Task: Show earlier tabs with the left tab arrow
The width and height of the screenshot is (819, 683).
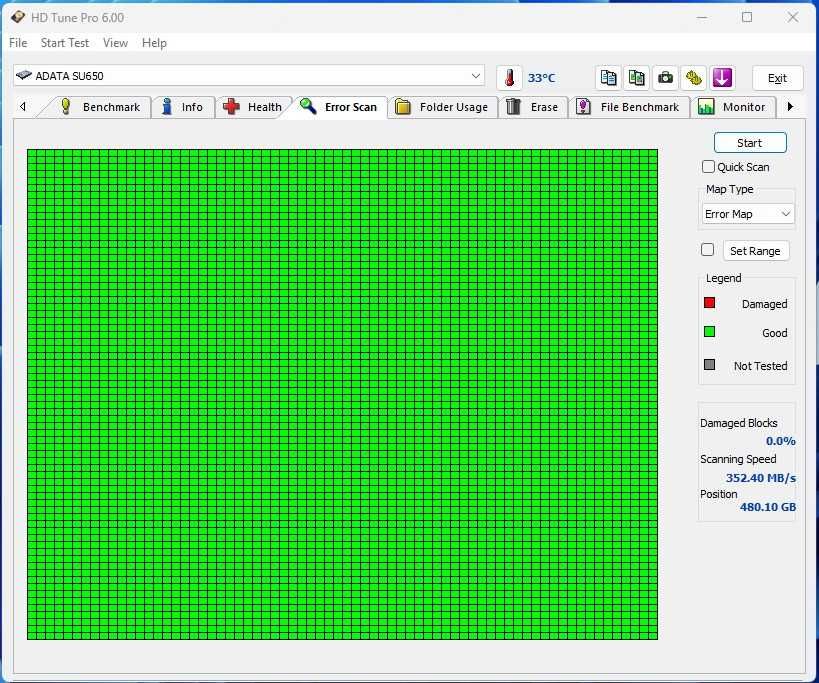Action: pyautogui.click(x=22, y=107)
